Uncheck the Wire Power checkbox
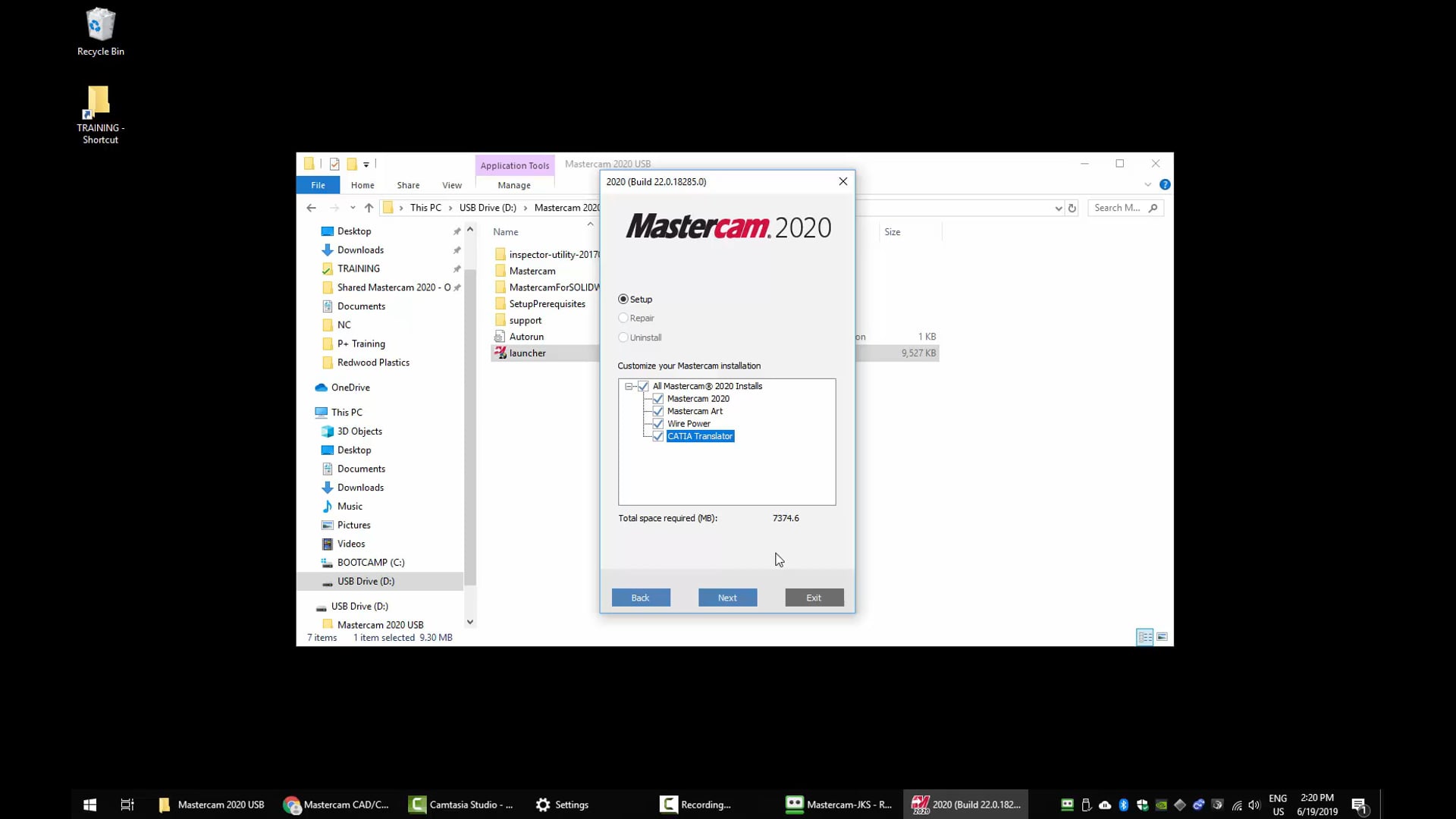Image resolution: width=1456 pixels, height=819 pixels. coord(658,424)
